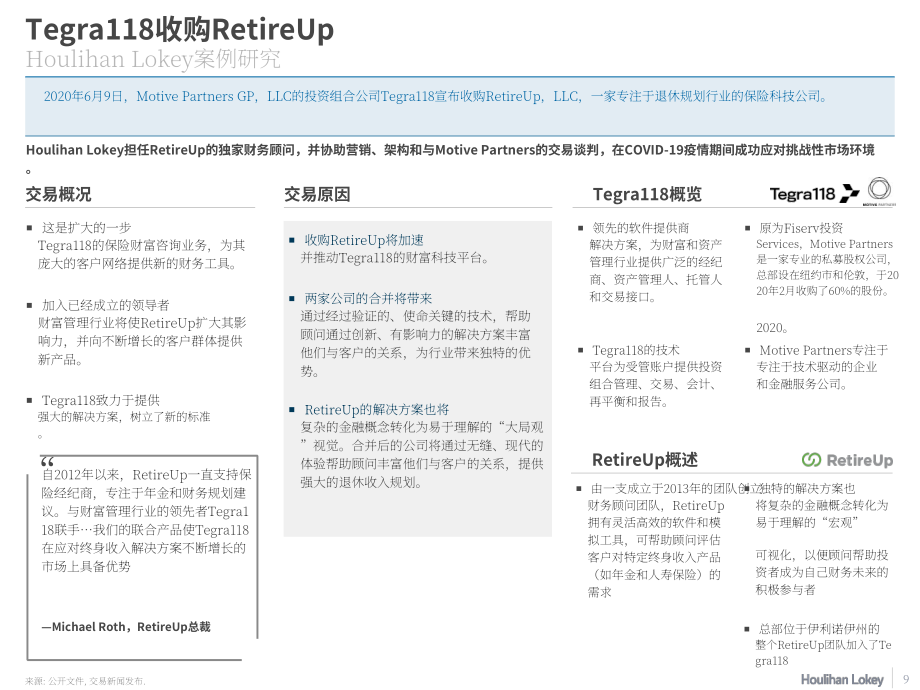Image resolution: width=920 pixels, height=690 pixels.
Task: Click the bold sentence 'Houlihan Lokey担任RetireUp的独家财务顾问'
Action: click(450, 150)
